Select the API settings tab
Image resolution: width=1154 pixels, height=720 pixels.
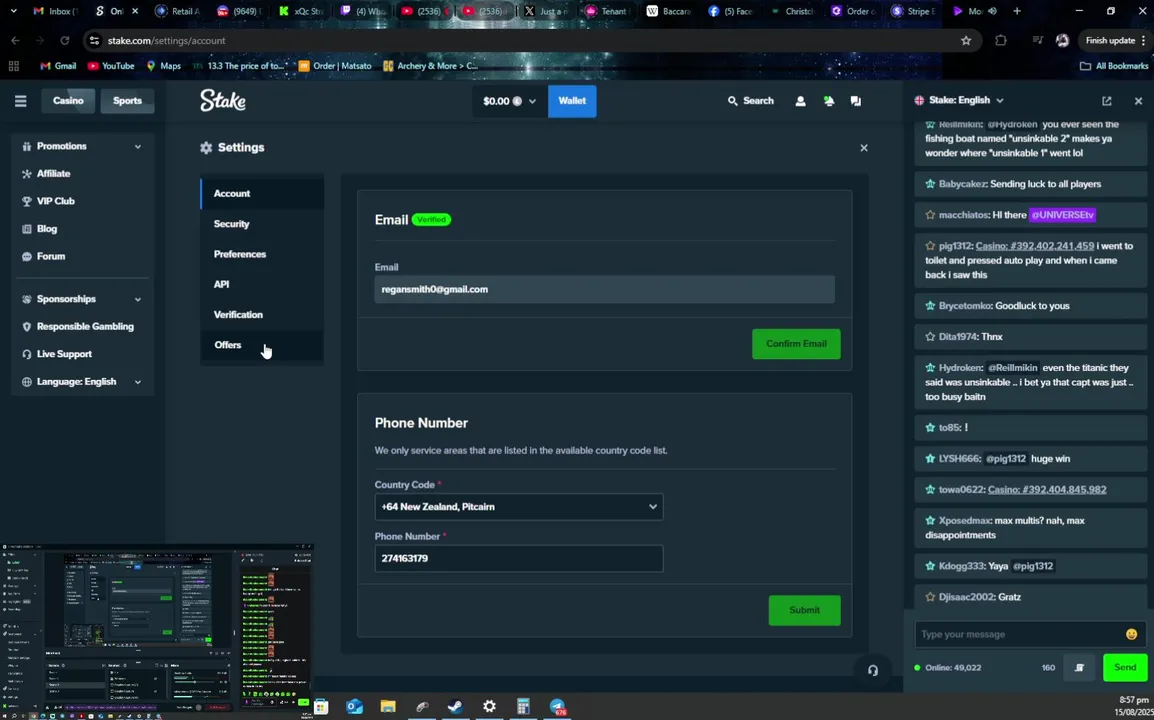point(262,284)
